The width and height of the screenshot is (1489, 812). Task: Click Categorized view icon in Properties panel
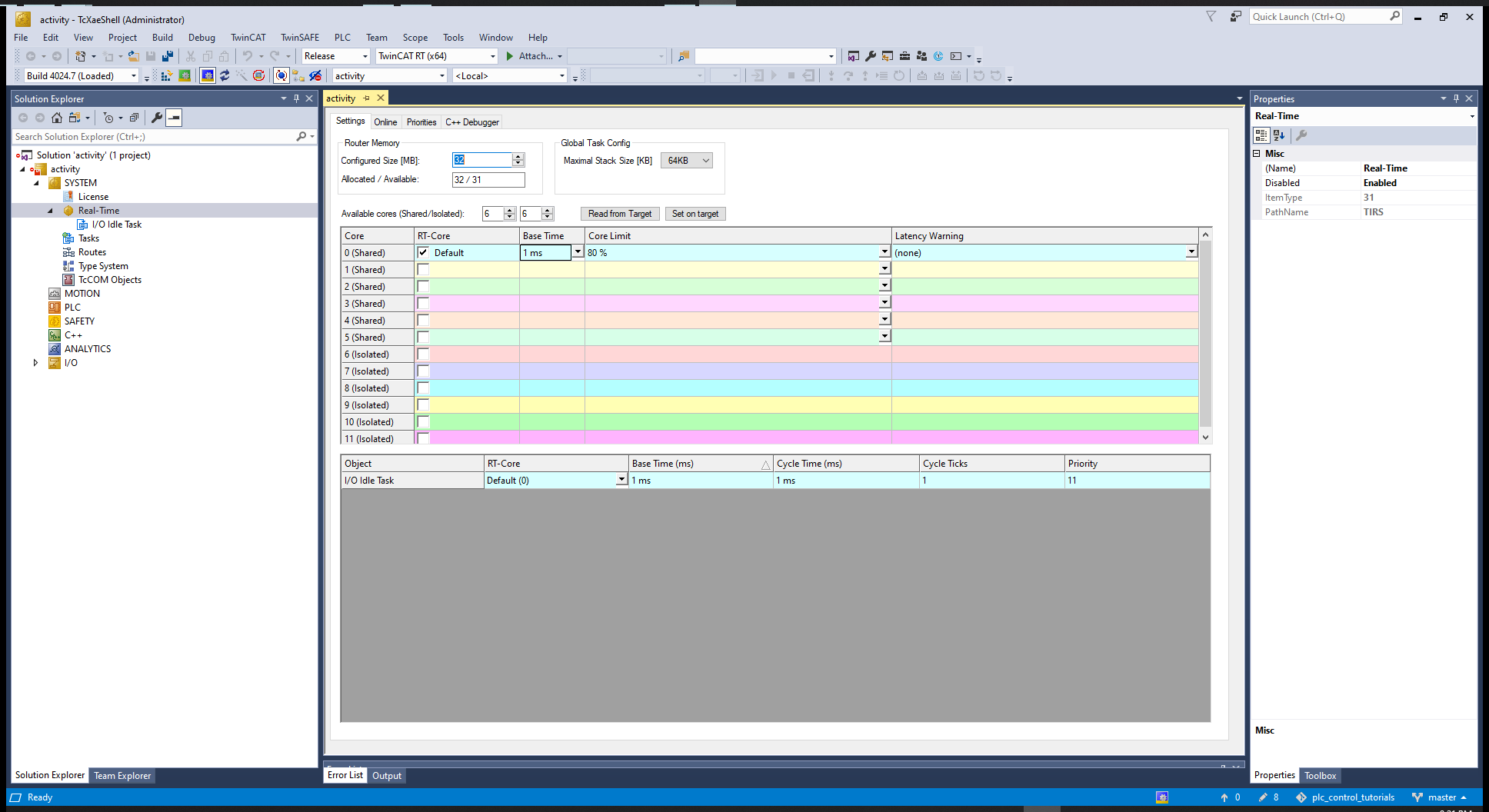click(x=1261, y=135)
